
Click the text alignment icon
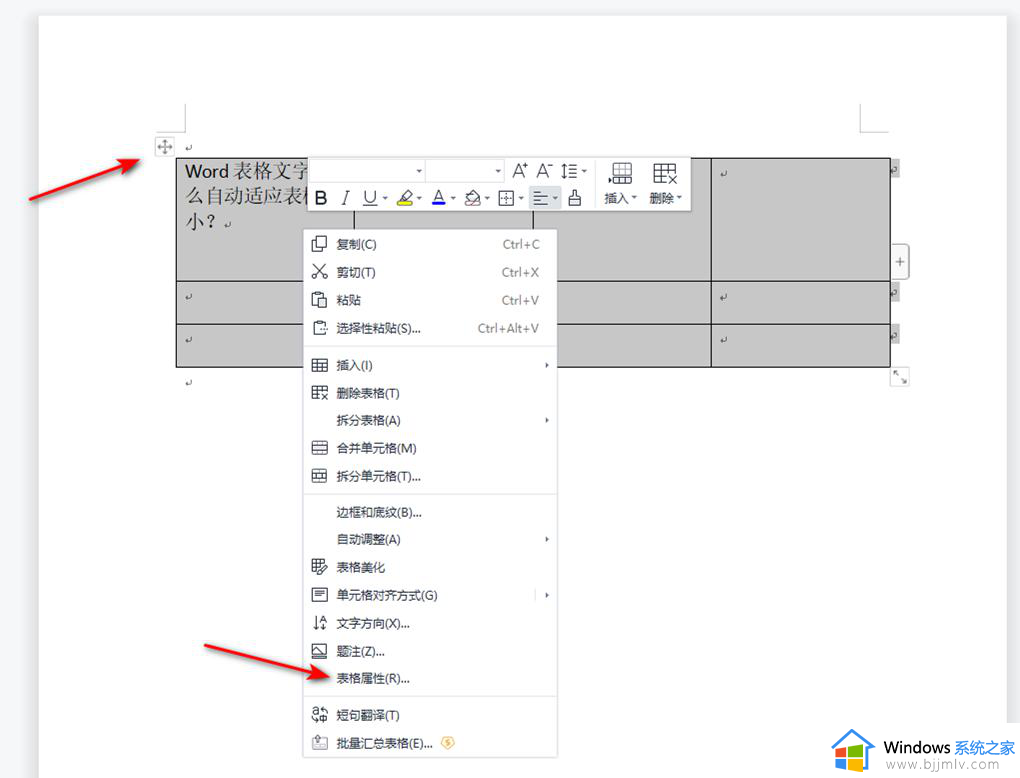541,198
